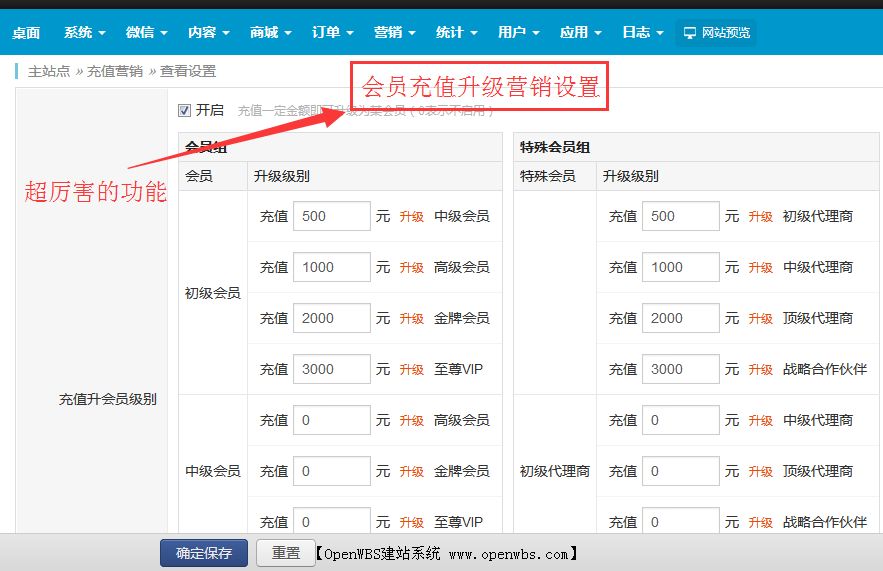Focus the 500 field for 中级会员 upgrade
The height and width of the screenshot is (571, 883).
click(x=331, y=216)
